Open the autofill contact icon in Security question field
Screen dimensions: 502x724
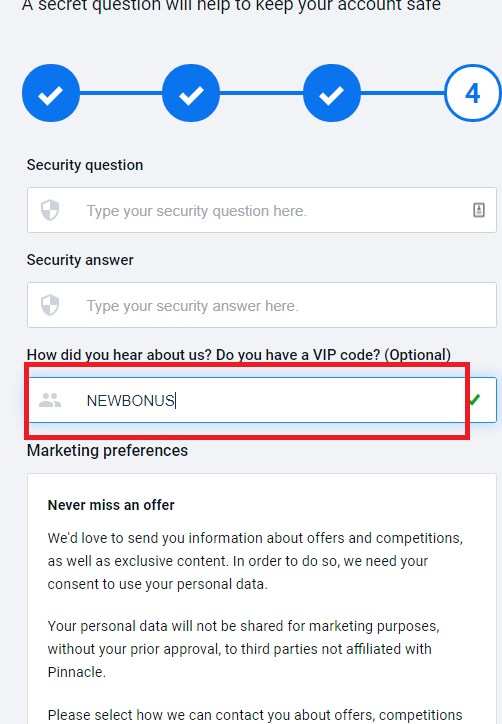pos(479,210)
